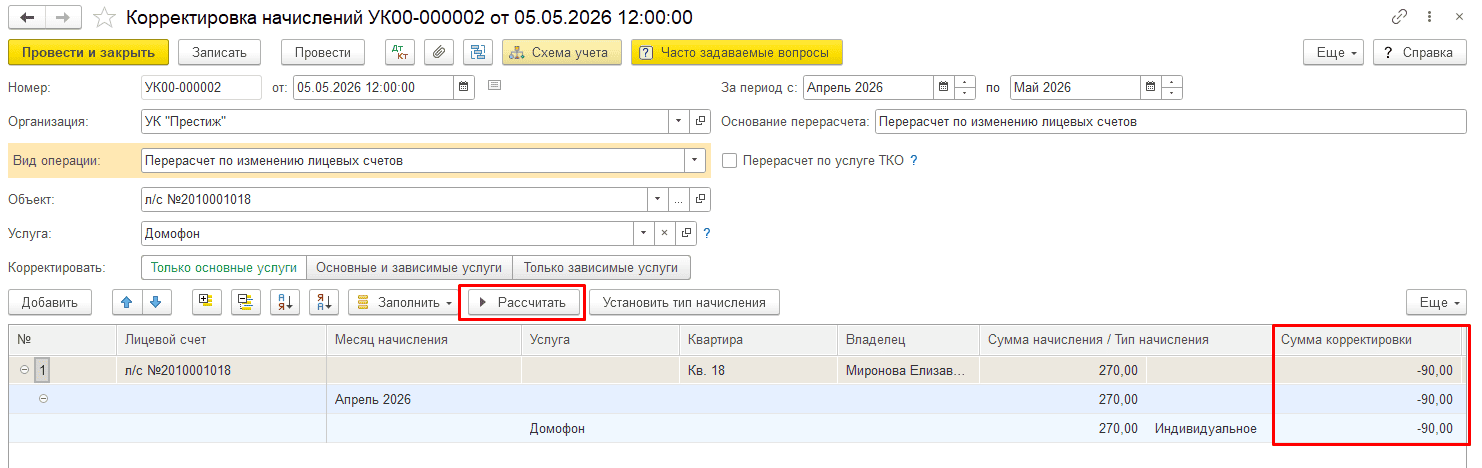Click the document structure icon in toolbar

478,52
